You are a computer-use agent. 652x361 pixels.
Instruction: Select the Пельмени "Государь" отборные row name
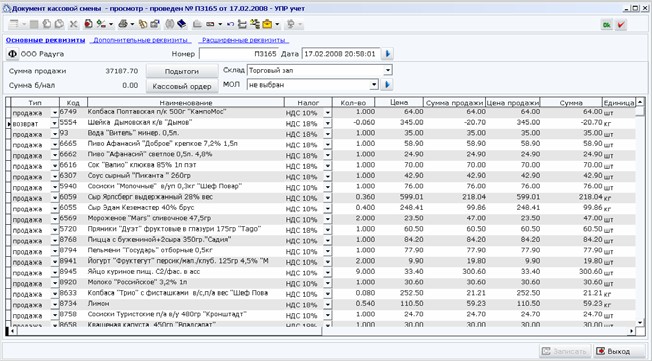pos(186,250)
